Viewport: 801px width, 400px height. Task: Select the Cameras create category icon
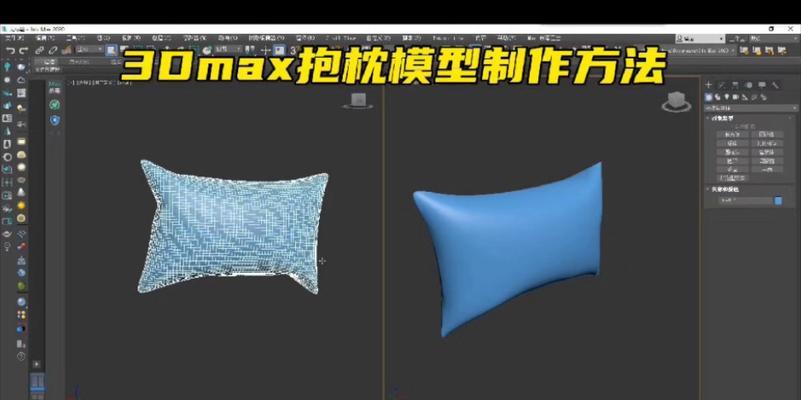click(x=735, y=97)
